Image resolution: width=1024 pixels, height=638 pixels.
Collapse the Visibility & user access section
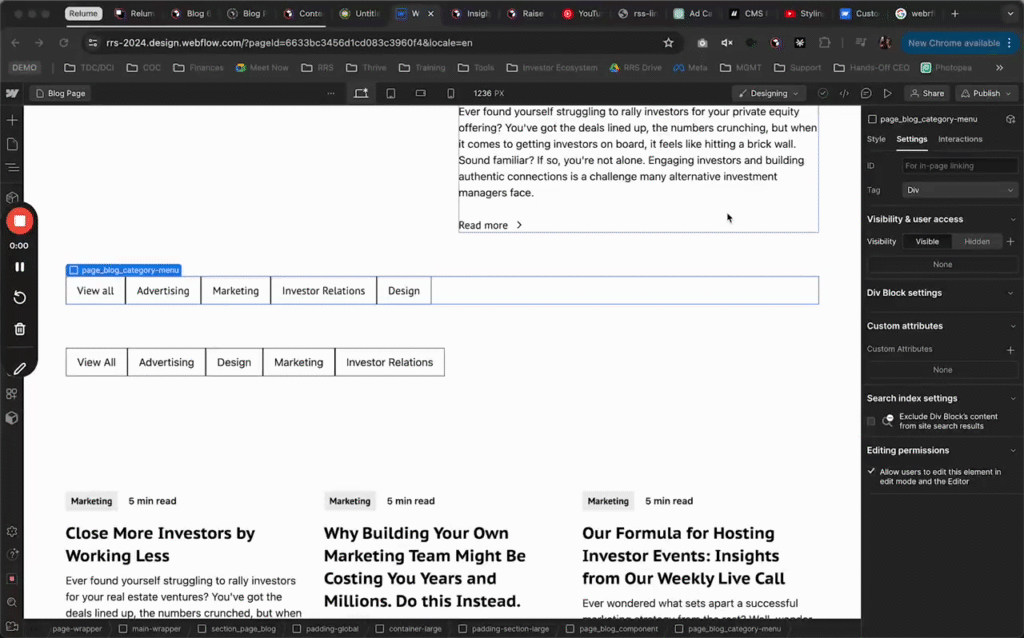[x=1012, y=219]
